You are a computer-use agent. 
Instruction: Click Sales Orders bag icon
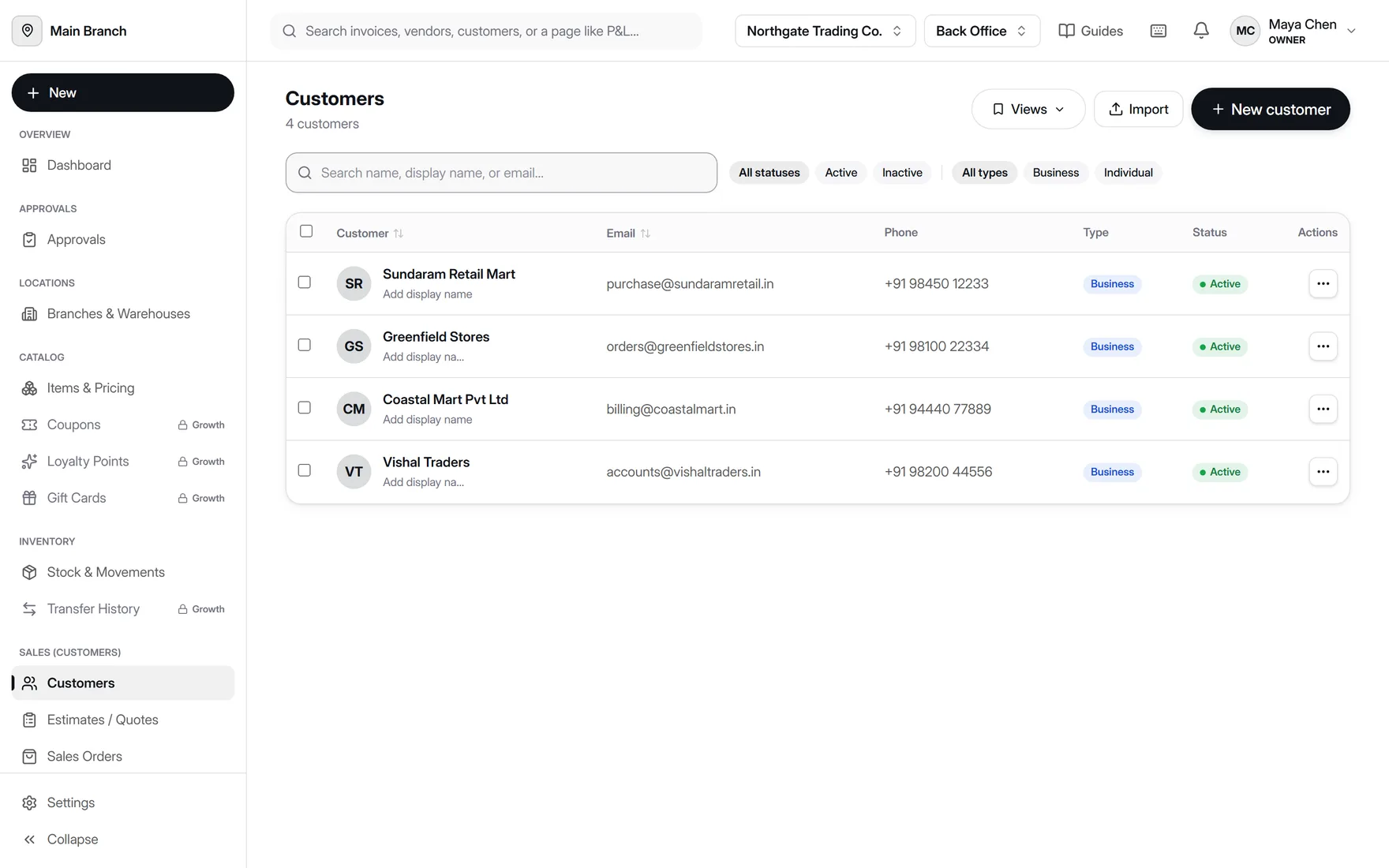pyautogui.click(x=29, y=757)
